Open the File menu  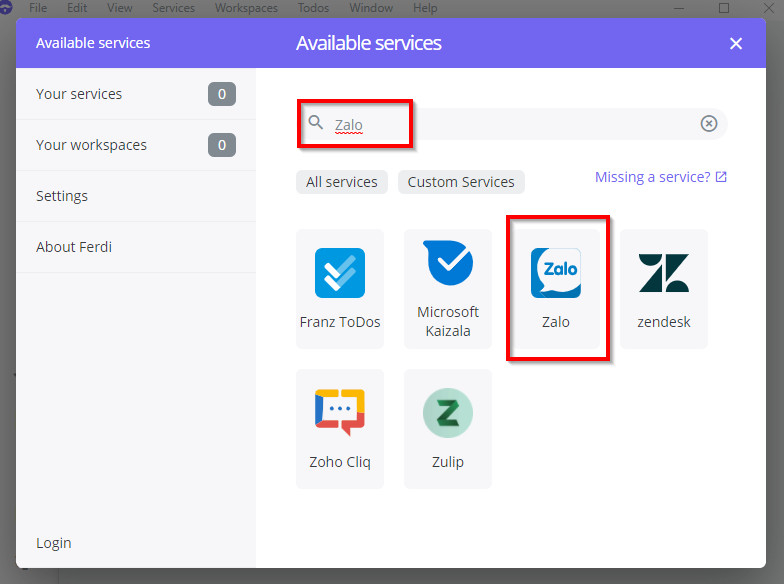[x=38, y=8]
